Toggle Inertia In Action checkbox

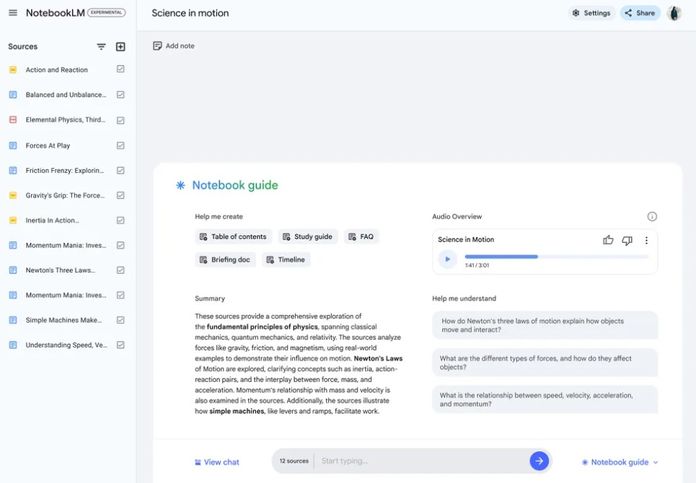tap(120, 220)
